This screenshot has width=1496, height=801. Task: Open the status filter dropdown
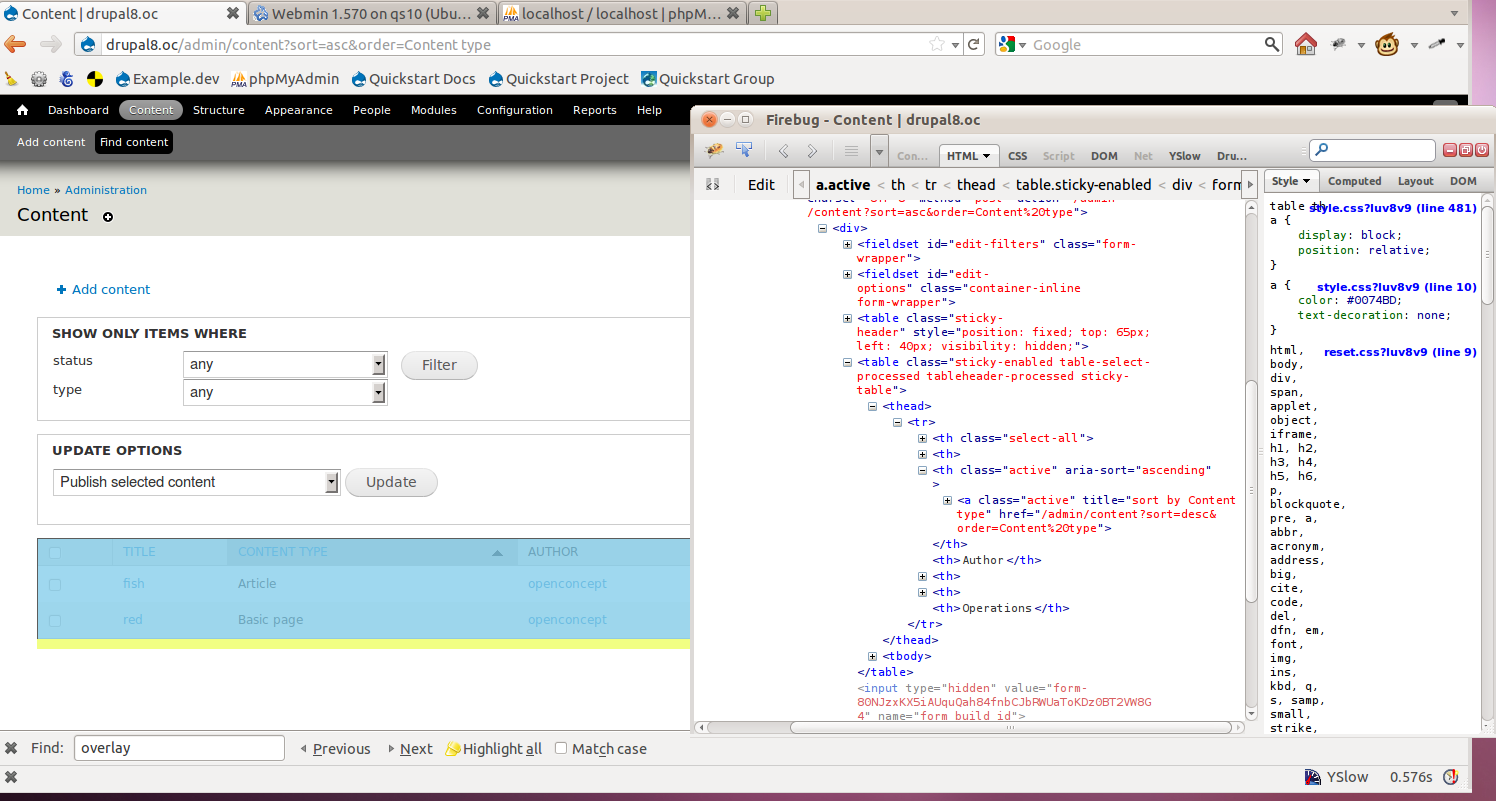(285, 364)
